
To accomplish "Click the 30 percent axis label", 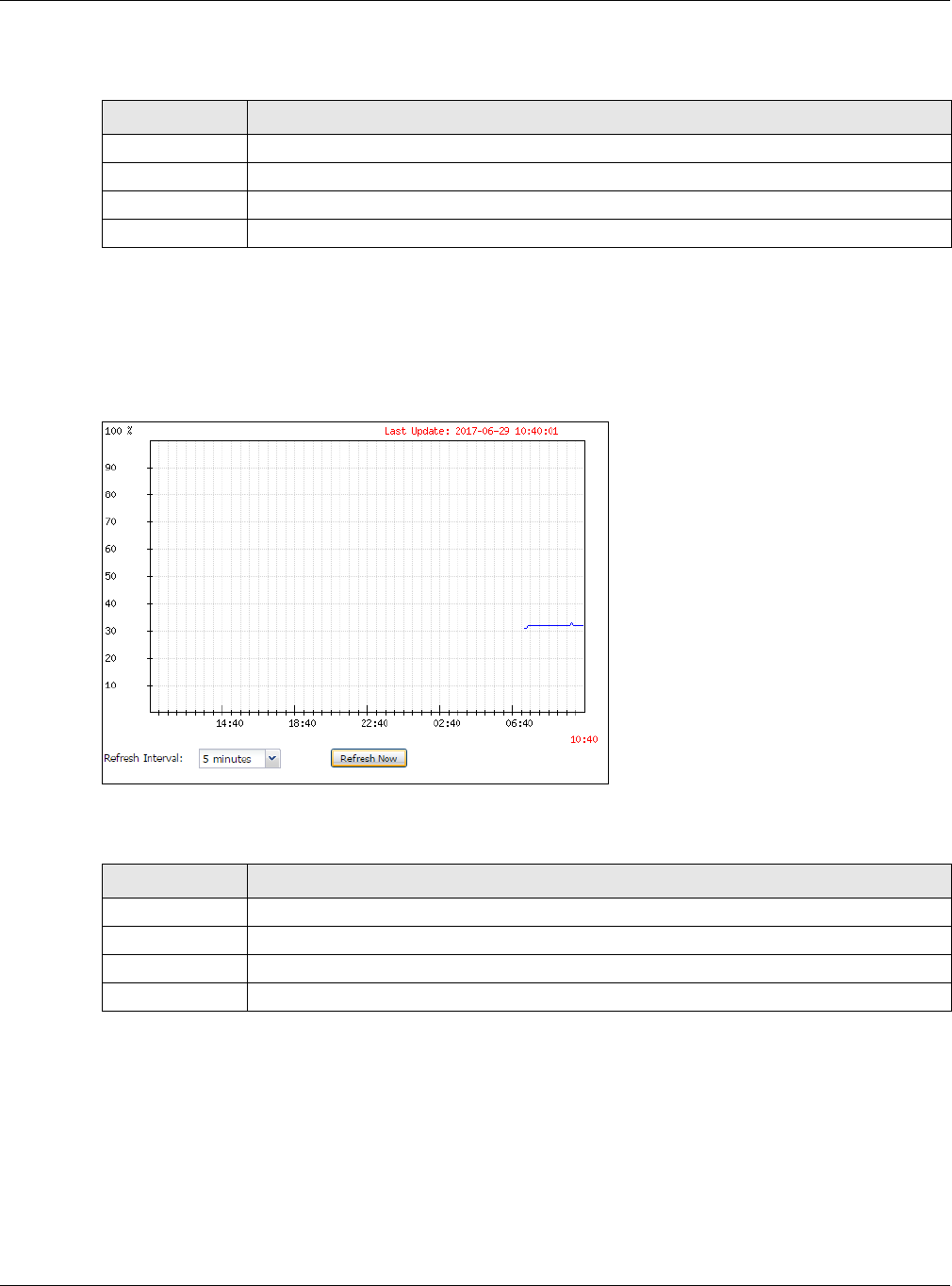I will click(111, 631).
